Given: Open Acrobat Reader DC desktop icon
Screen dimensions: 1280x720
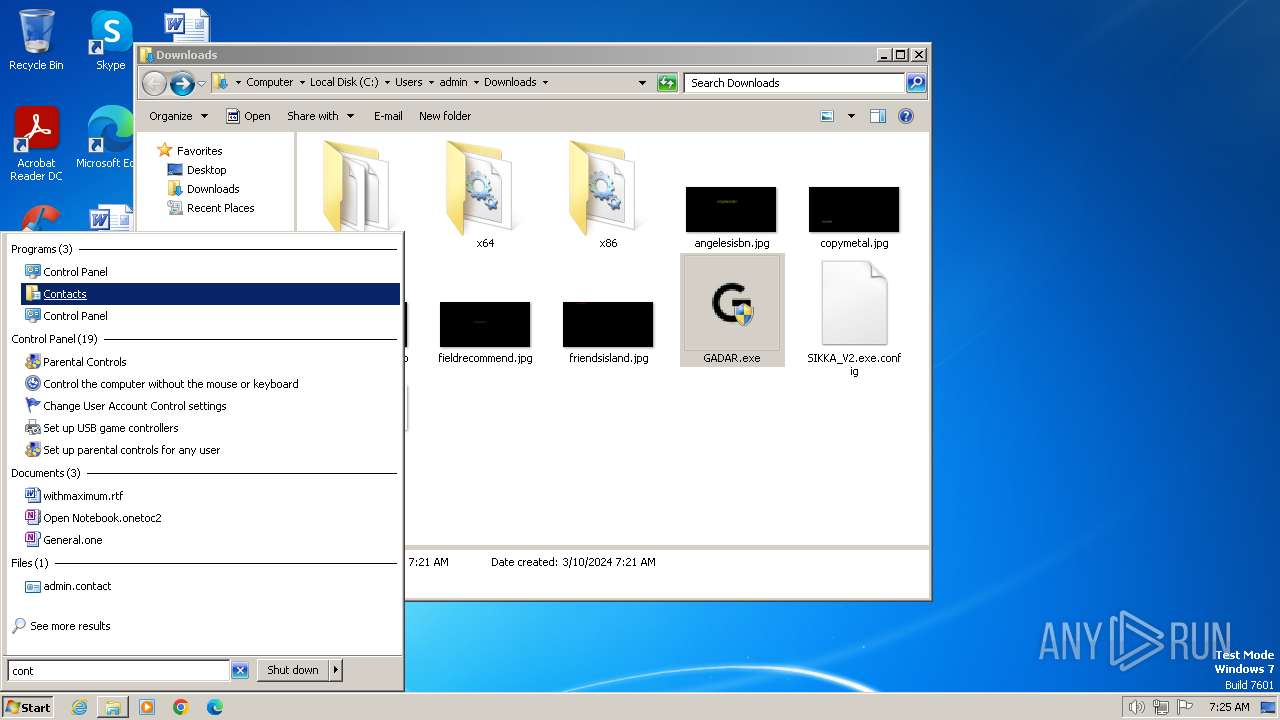Looking at the screenshot, I should coord(36,144).
